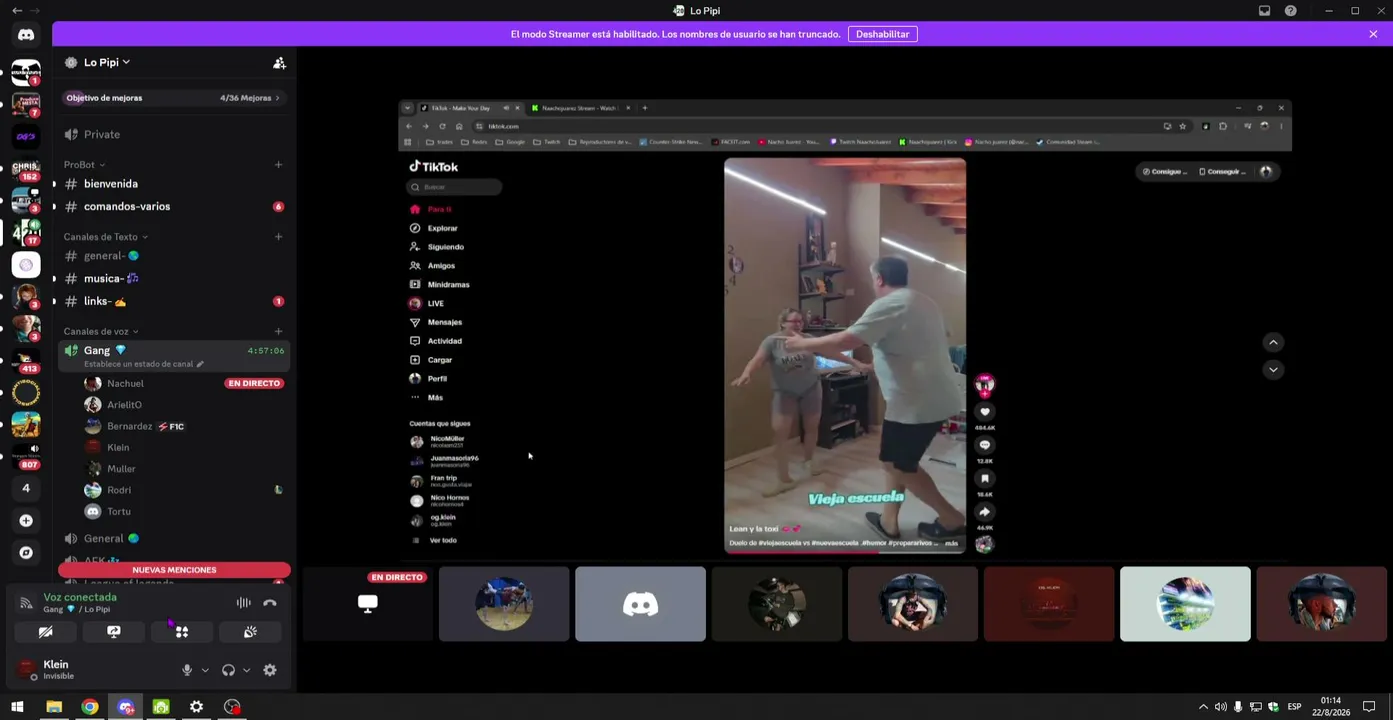Invite people to Lo Pipi server
This screenshot has width=1393, height=720.
pyautogui.click(x=279, y=63)
